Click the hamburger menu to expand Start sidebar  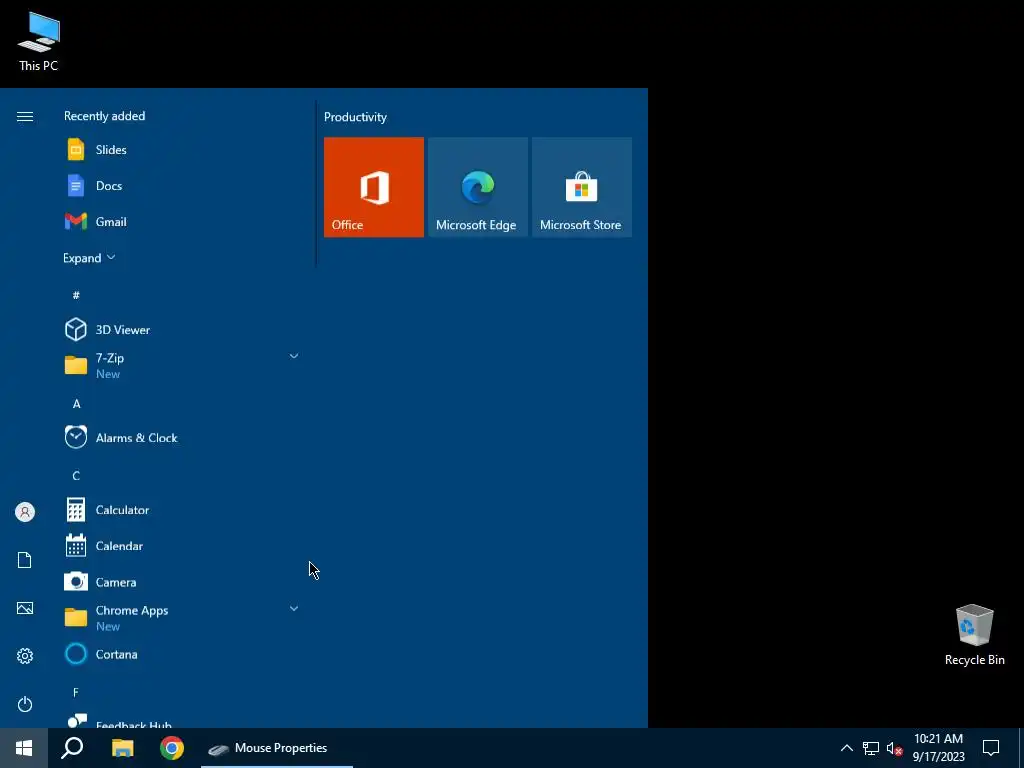(x=25, y=116)
